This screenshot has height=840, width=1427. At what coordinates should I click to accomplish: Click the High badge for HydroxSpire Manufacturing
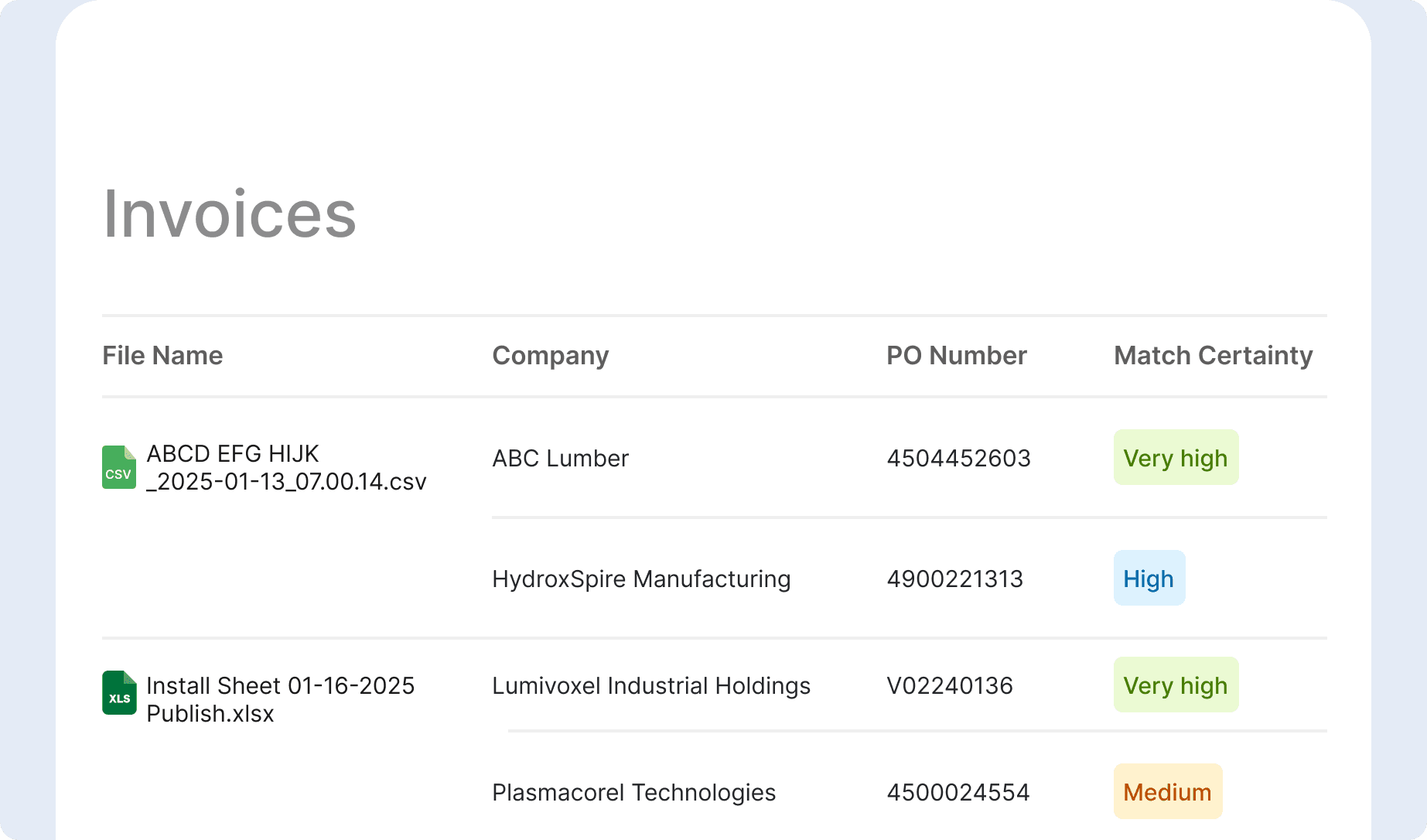[1149, 578]
